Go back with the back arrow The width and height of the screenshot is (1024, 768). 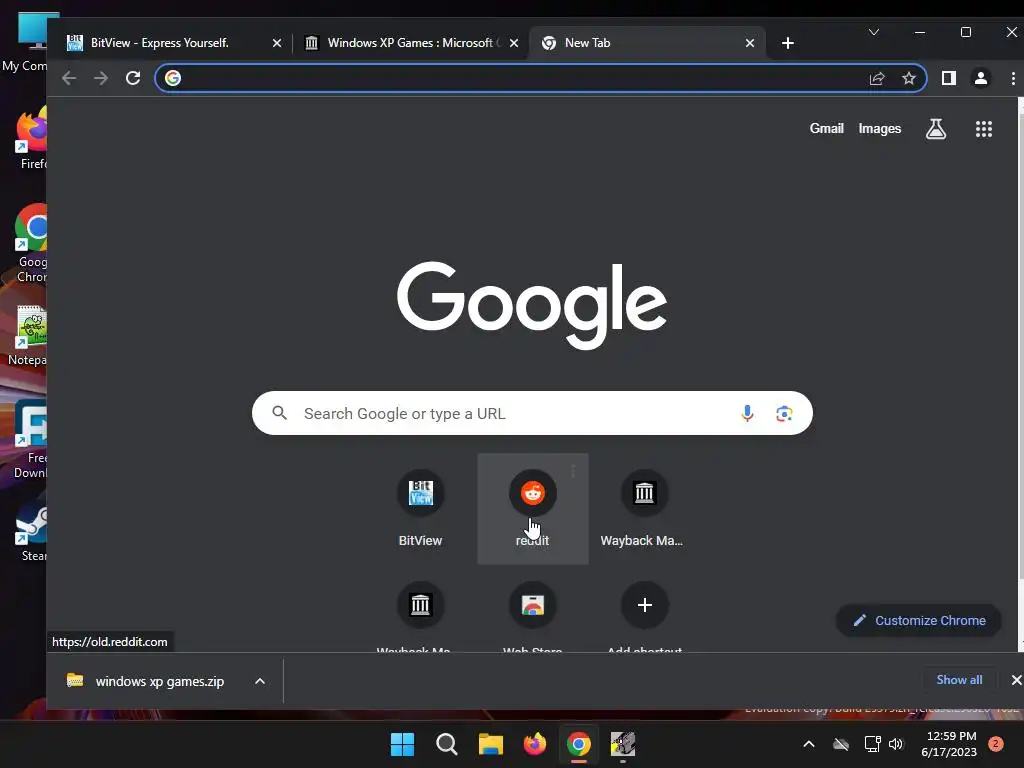(x=69, y=78)
